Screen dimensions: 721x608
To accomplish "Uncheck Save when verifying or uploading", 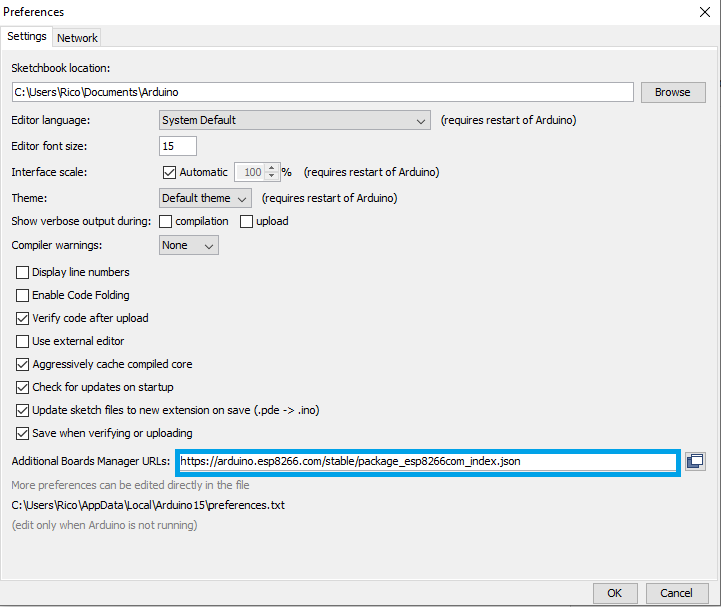I will [23, 433].
